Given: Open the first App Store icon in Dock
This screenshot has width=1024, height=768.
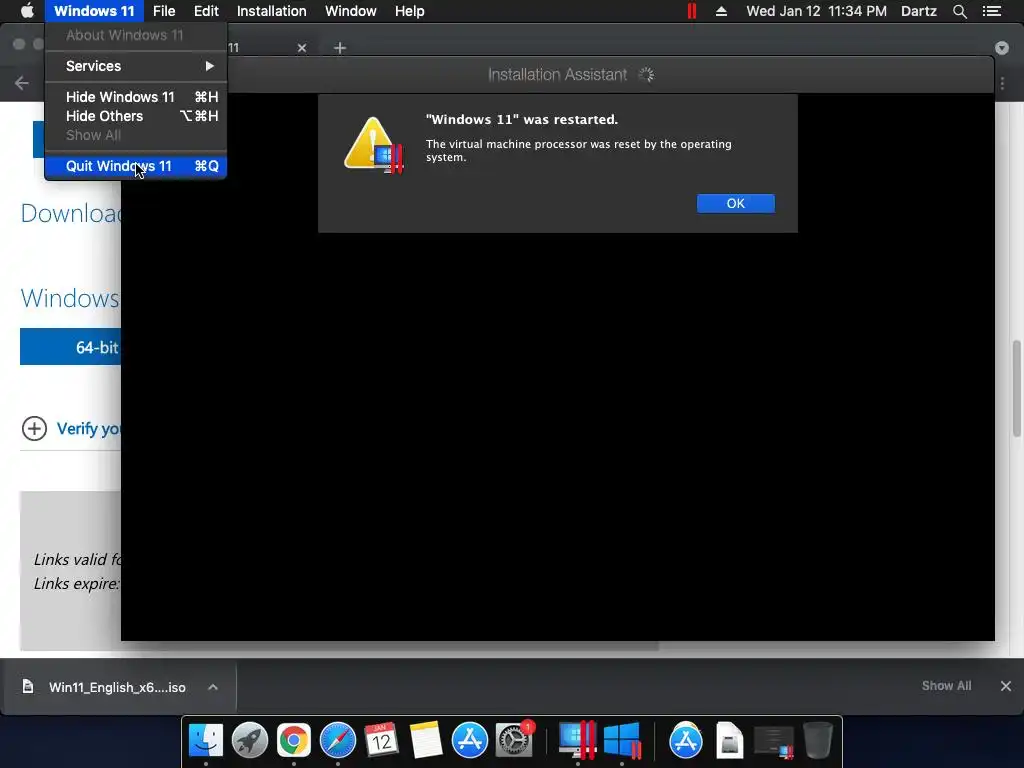Looking at the screenshot, I should [470, 741].
